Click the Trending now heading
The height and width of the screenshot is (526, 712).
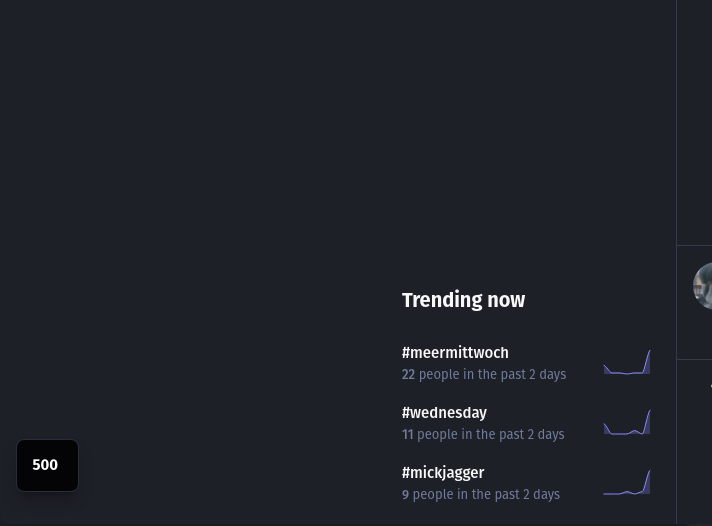pos(463,300)
